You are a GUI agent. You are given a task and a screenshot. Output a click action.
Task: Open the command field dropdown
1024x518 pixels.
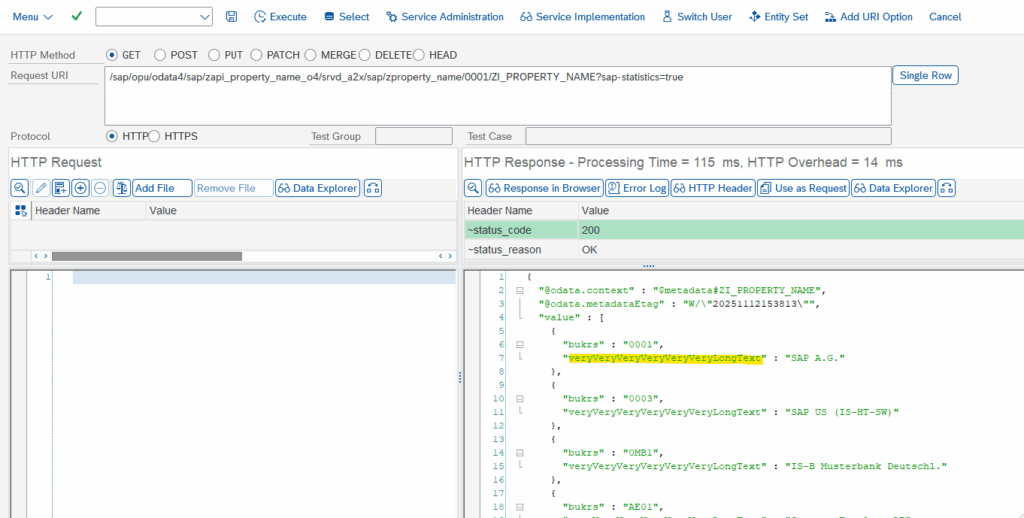coord(205,17)
